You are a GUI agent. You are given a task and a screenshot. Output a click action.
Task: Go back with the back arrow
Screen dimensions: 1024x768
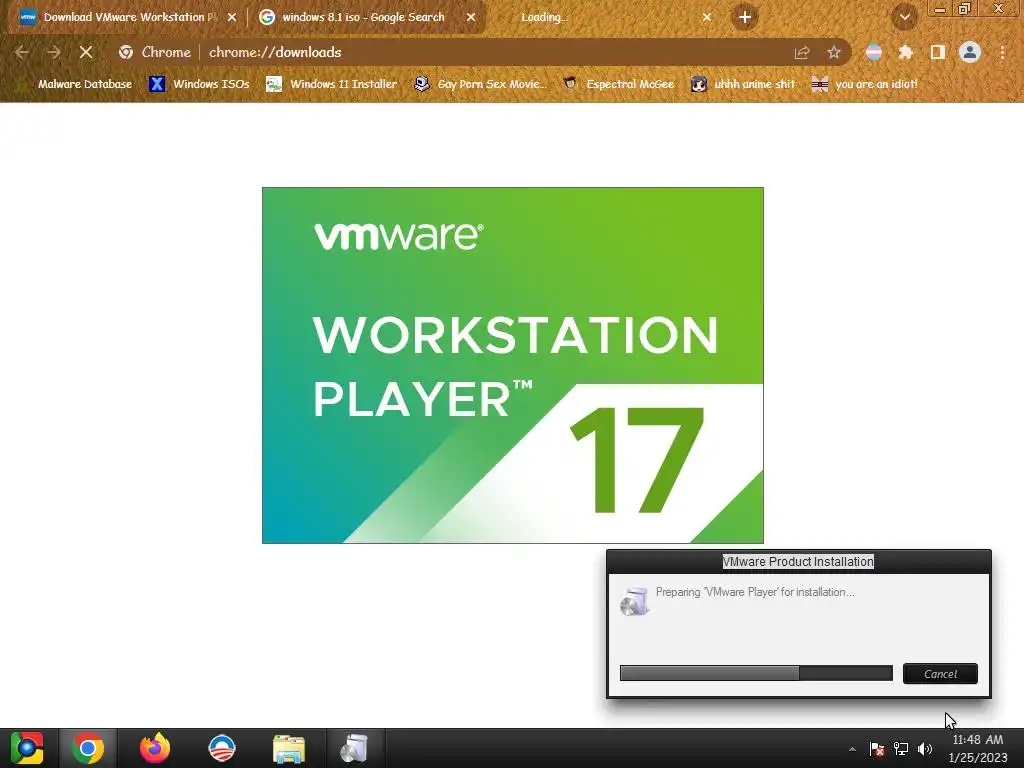(22, 52)
